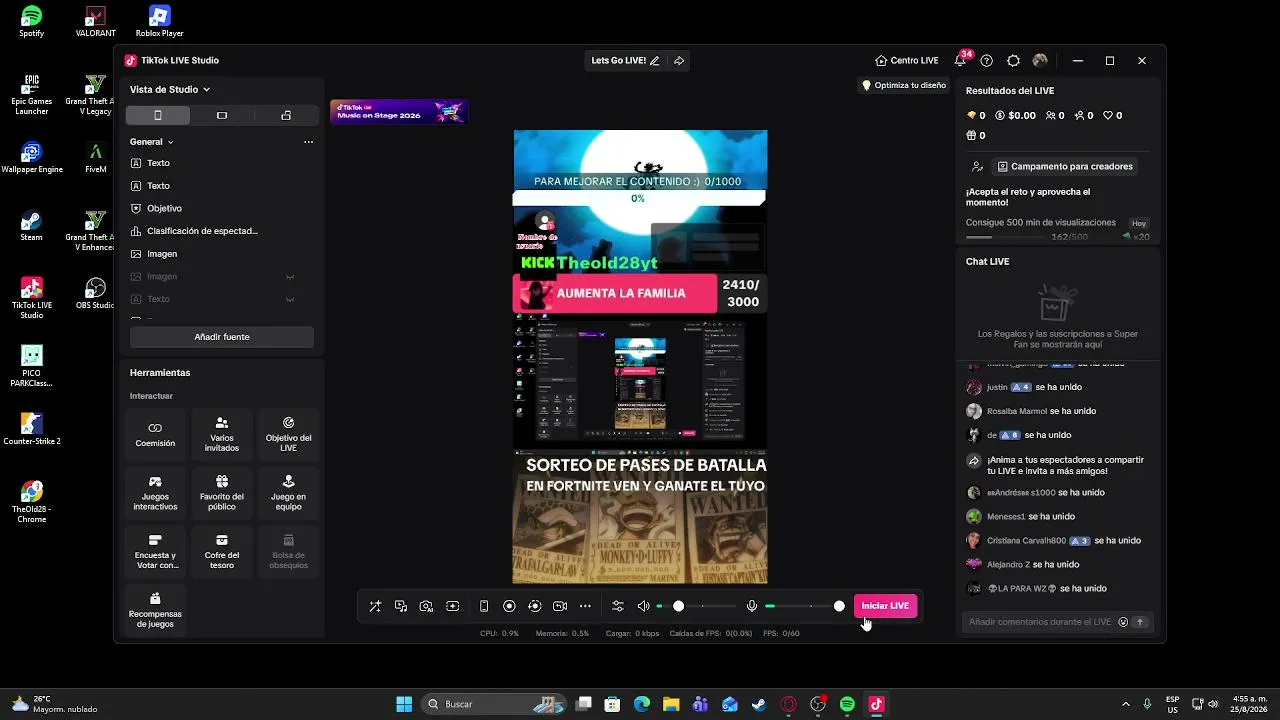
Task: Open the Varios invitados tool
Action: click(x=222, y=435)
